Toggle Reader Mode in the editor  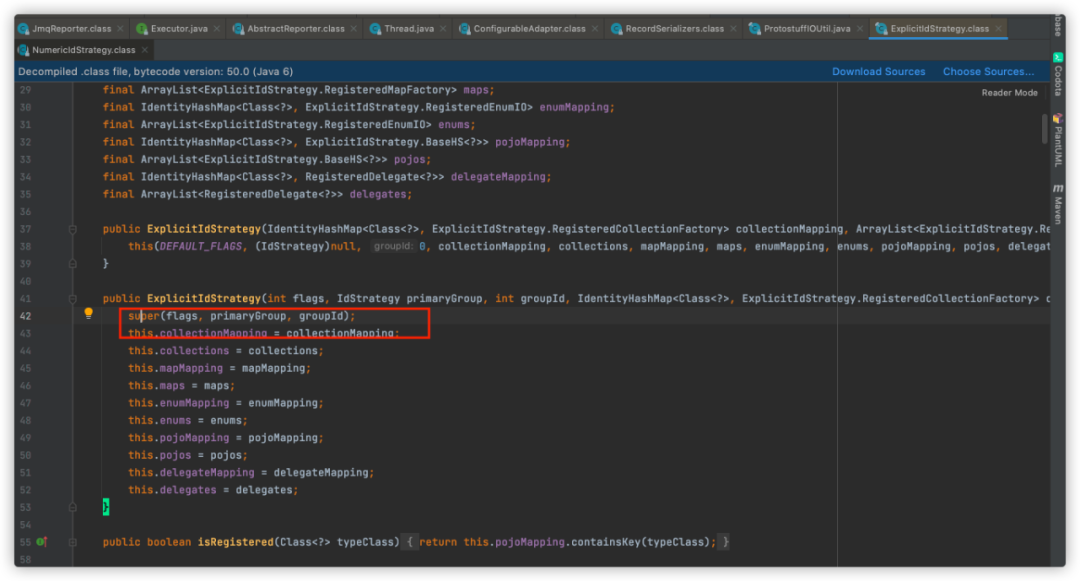(x=1009, y=93)
